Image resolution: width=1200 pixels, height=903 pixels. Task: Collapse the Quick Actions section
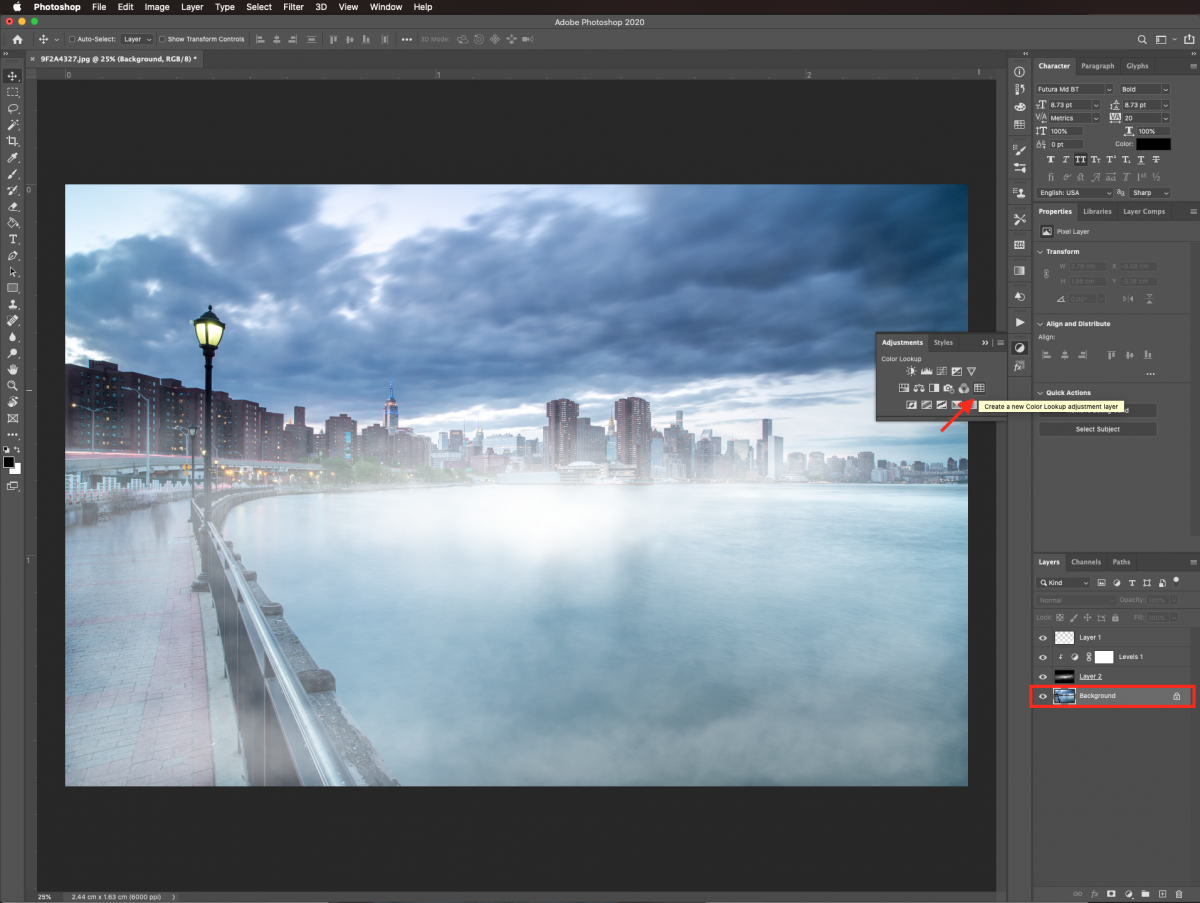click(x=1041, y=393)
